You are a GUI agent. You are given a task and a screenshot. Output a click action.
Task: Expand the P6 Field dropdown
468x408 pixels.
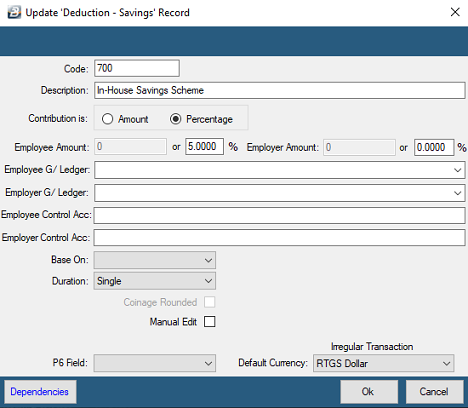155,363
